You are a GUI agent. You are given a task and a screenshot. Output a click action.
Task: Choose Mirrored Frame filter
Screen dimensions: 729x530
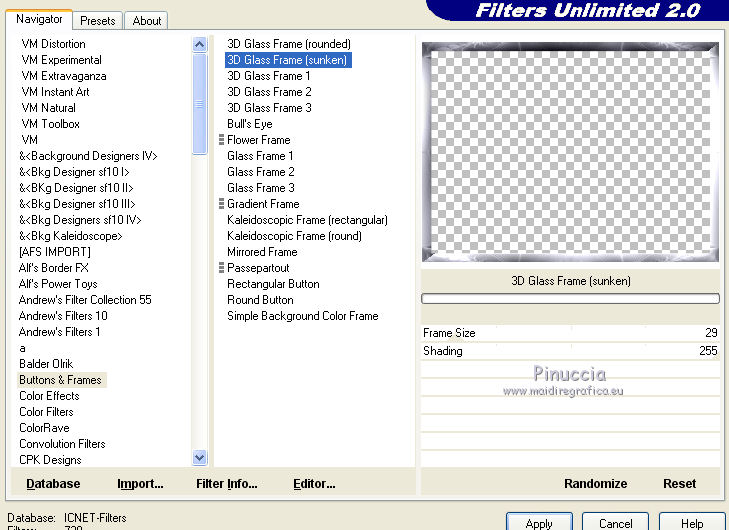(x=262, y=252)
